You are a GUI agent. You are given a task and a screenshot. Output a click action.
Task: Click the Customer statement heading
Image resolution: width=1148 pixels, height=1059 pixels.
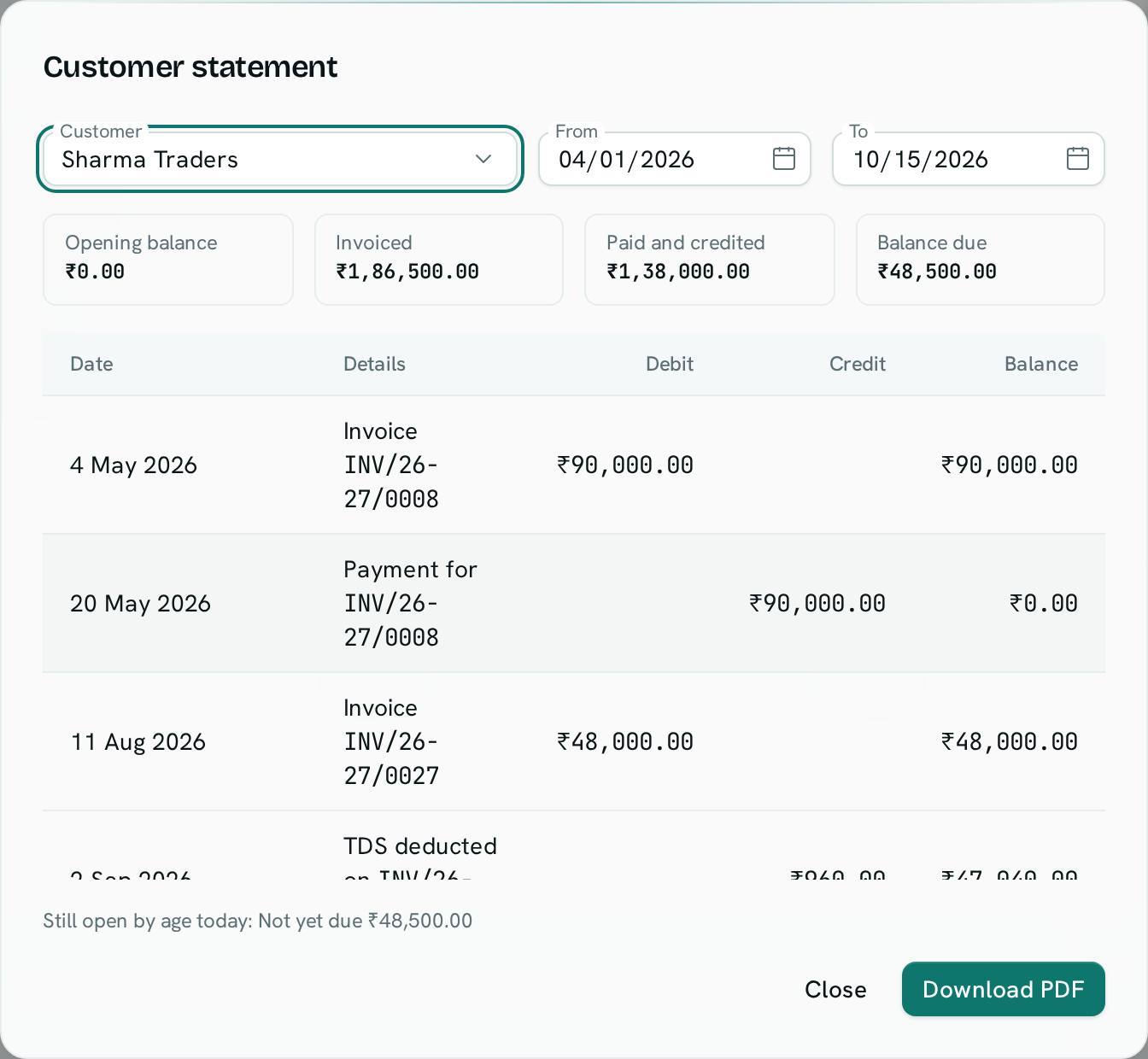[190, 67]
